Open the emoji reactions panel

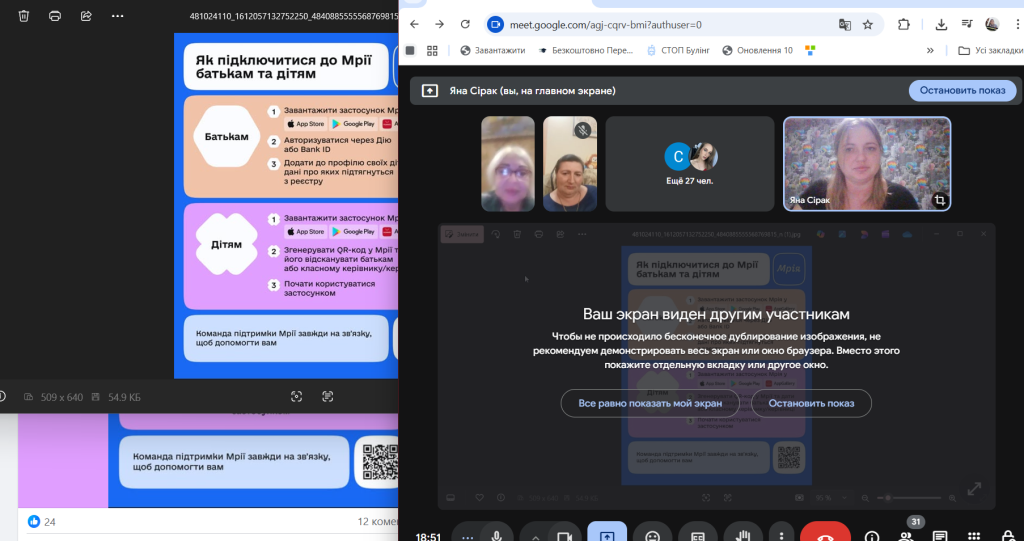tap(652, 535)
